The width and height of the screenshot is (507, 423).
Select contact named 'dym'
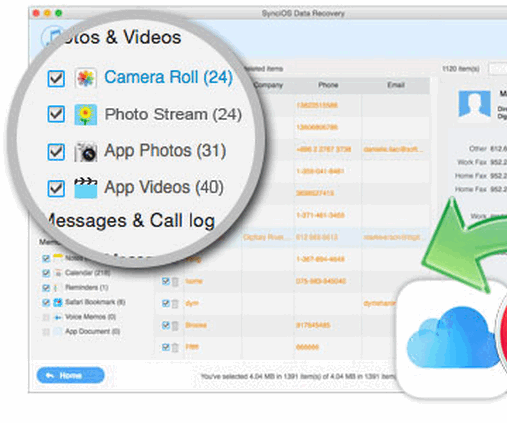(x=192, y=303)
